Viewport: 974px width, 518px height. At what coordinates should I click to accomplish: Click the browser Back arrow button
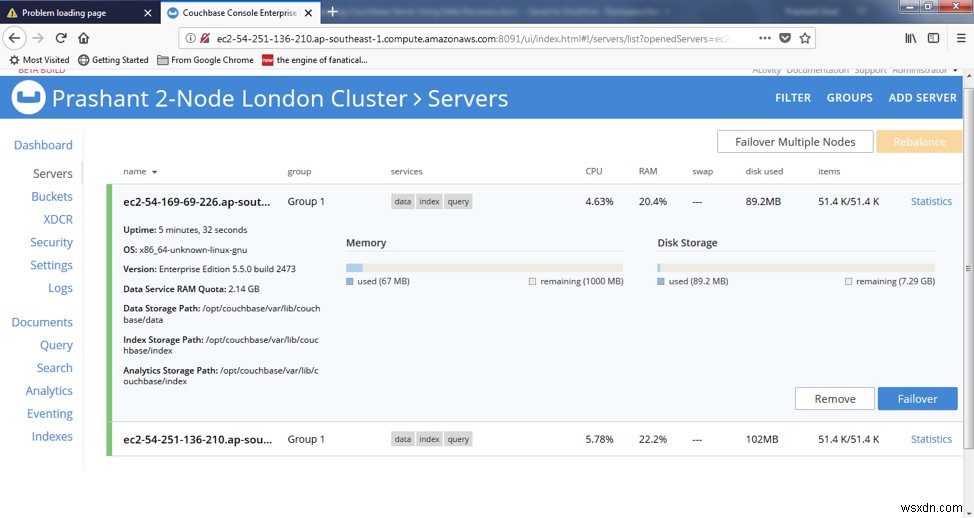[x=14, y=38]
